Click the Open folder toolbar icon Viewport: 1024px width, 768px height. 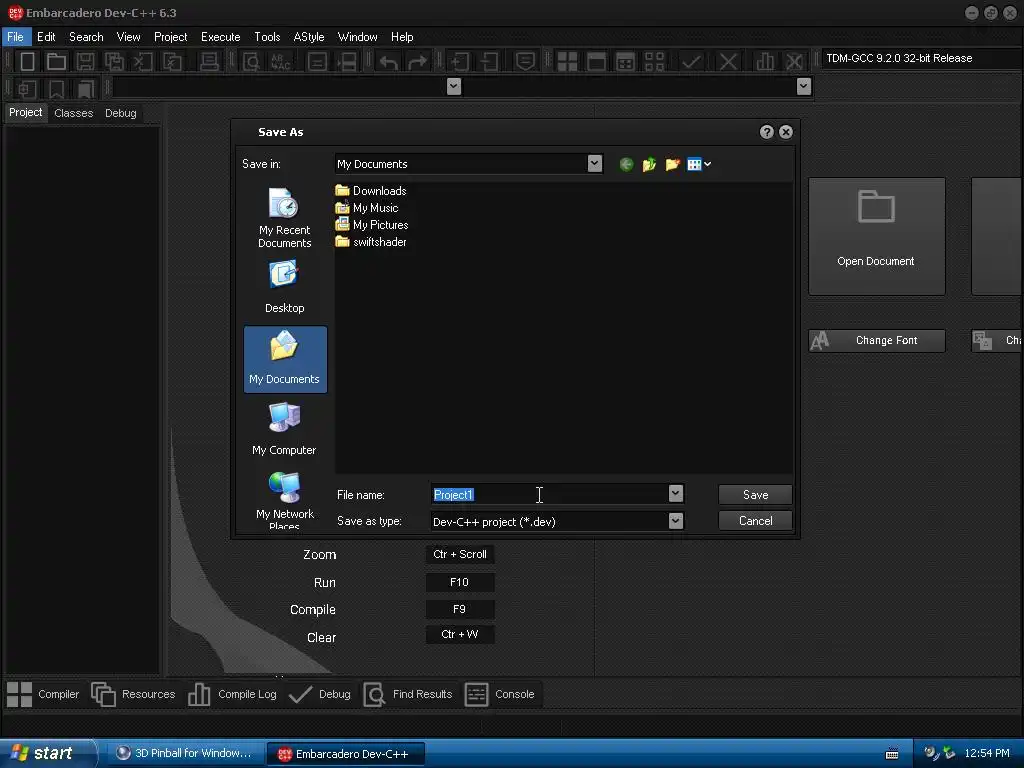click(56, 62)
